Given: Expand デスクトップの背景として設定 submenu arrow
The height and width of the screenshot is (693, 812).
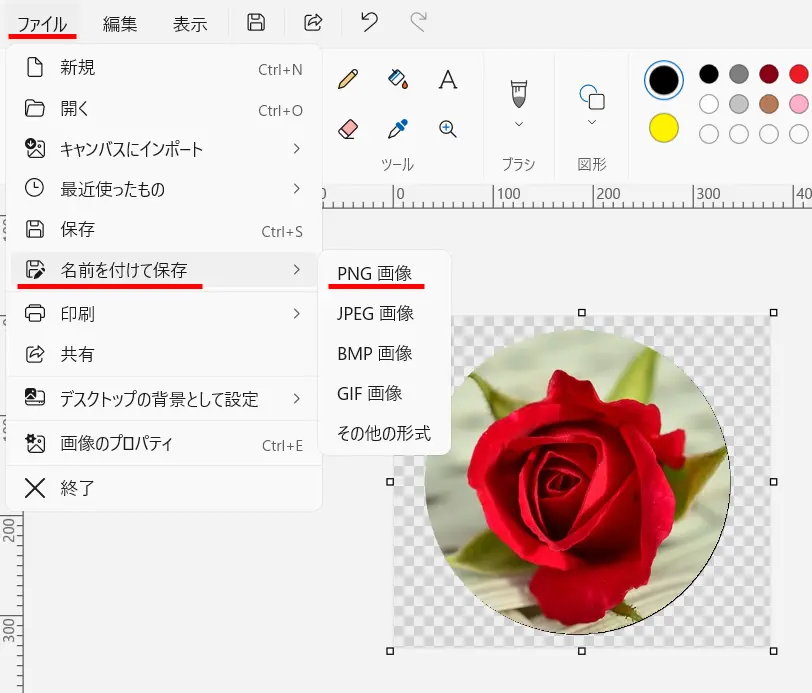Looking at the screenshot, I should pyautogui.click(x=297, y=399).
